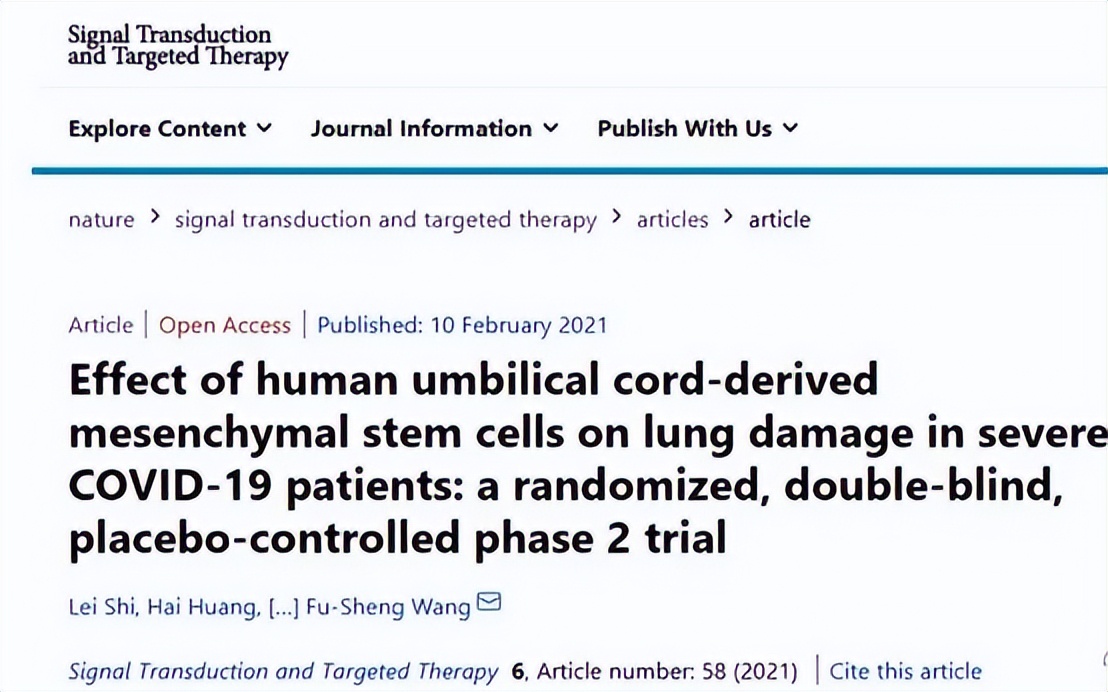Open the Explore Content menu
The width and height of the screenshot is (1108, 692).
pos(157,128)
